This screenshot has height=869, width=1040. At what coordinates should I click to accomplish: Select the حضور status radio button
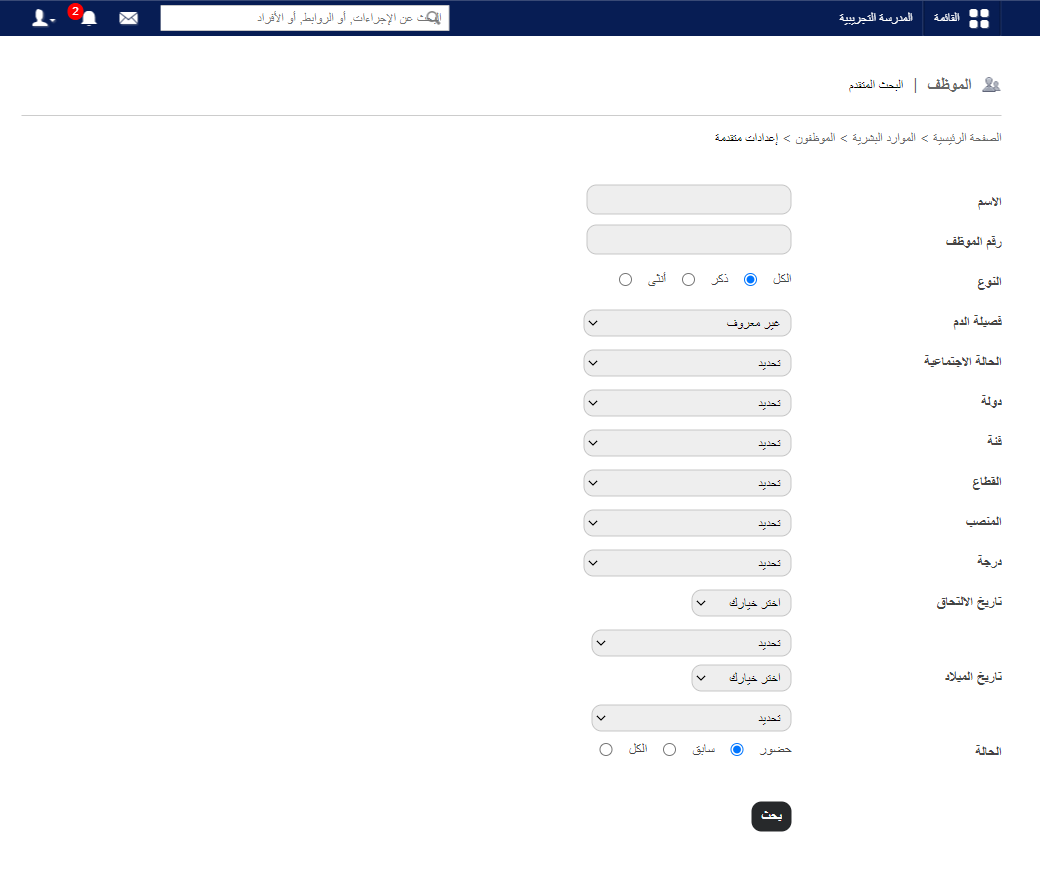[737, 750]
